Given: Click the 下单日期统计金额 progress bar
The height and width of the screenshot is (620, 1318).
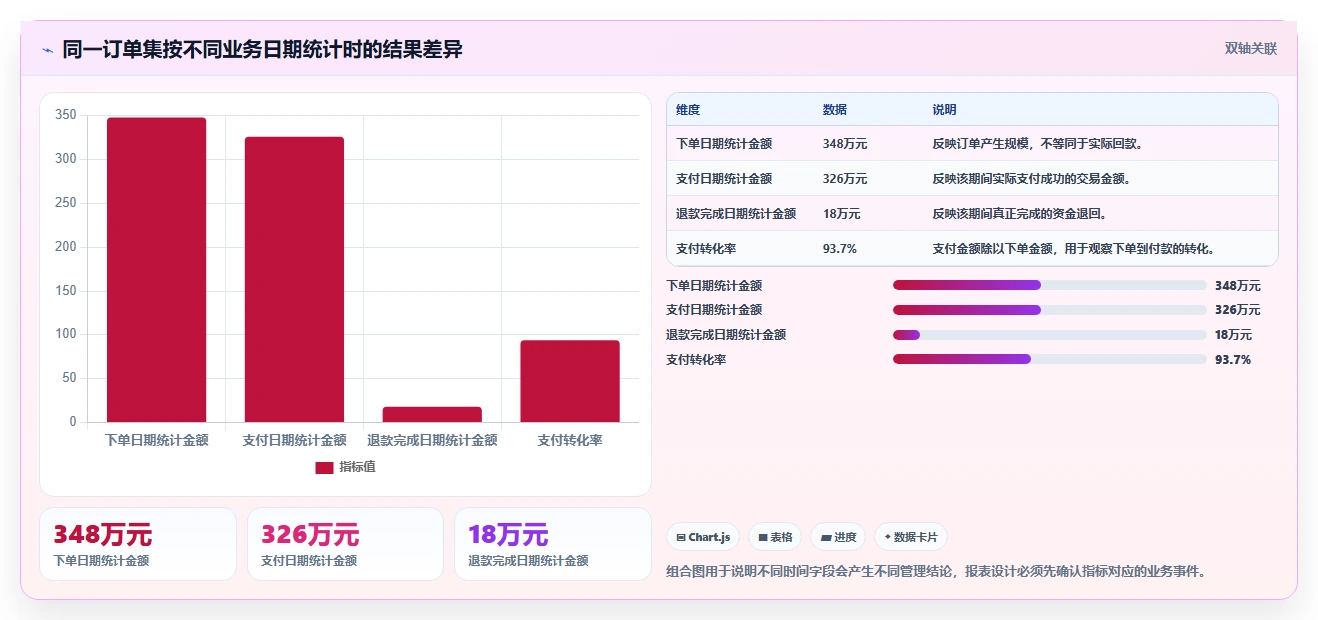Looking at the screenshot, I should [1050, 285].
